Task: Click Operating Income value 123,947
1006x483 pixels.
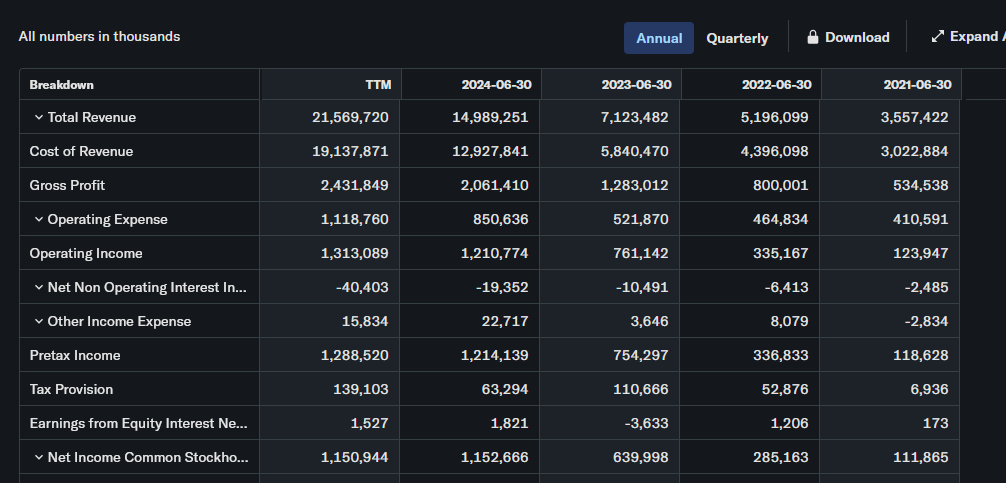Action: 921,253
